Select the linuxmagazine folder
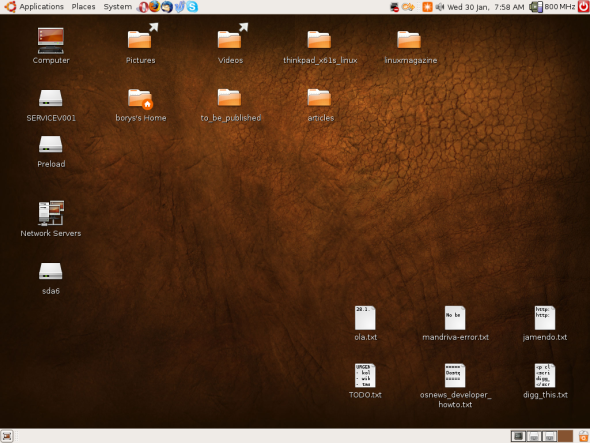 [x=410, y=47]
